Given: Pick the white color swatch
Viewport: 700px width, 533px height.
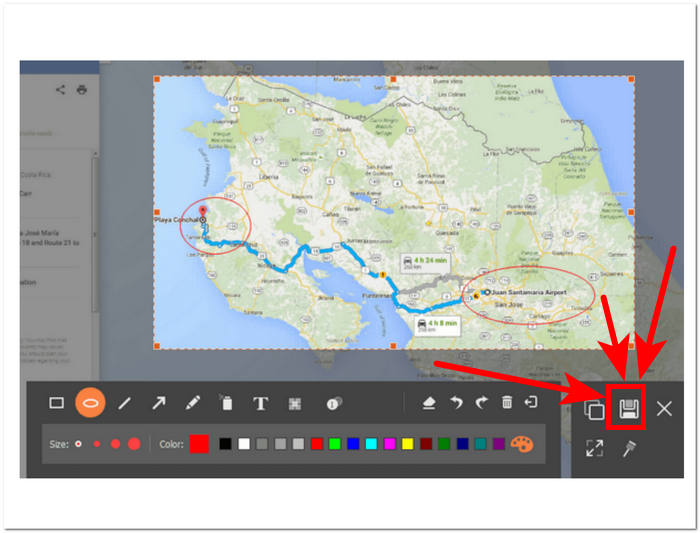Looking at the screenshot, I should [x=244, y=444].
